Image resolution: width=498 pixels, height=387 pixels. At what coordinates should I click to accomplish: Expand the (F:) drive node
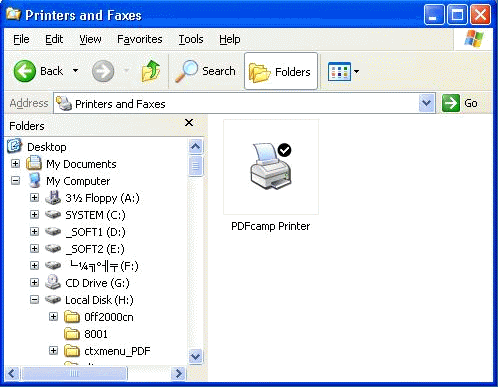[34, 266]
